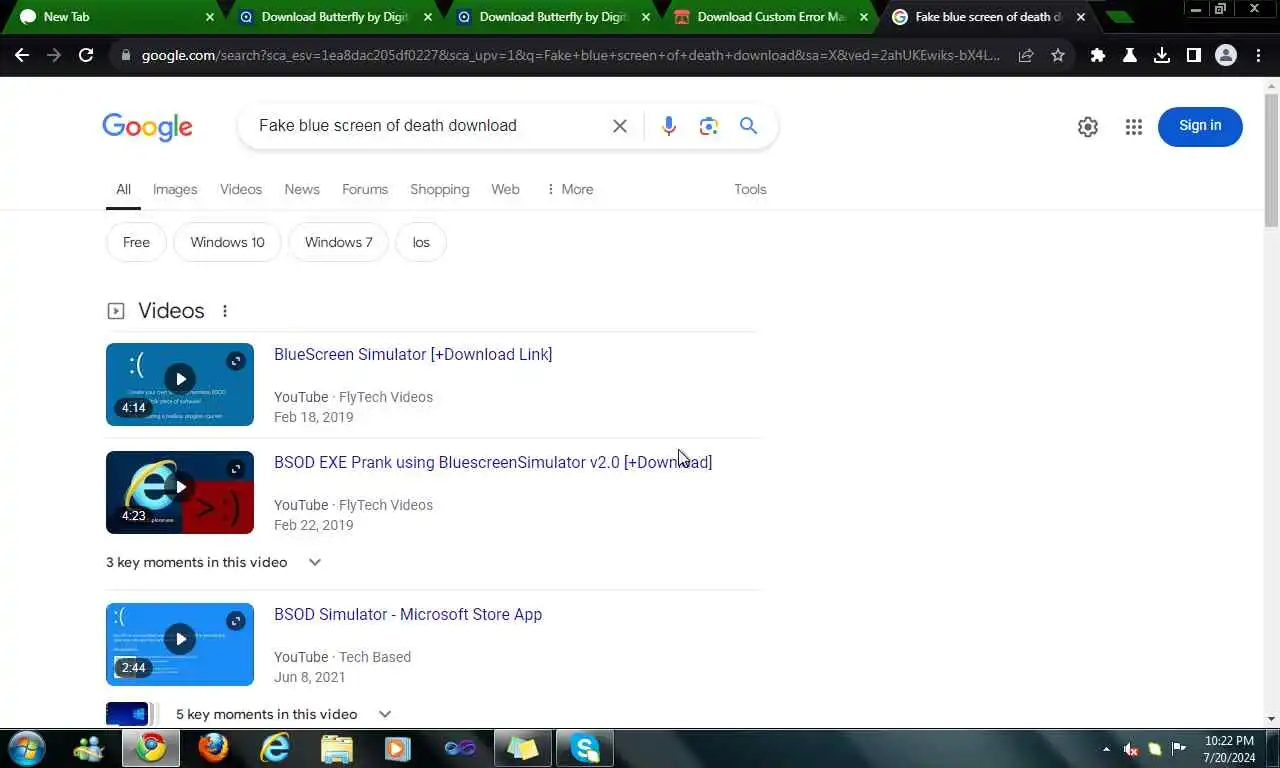Image resolution: width=1280 pixels, height=768 pixels.
Task: Switch to the News results tab
Action: click(302, 189)
